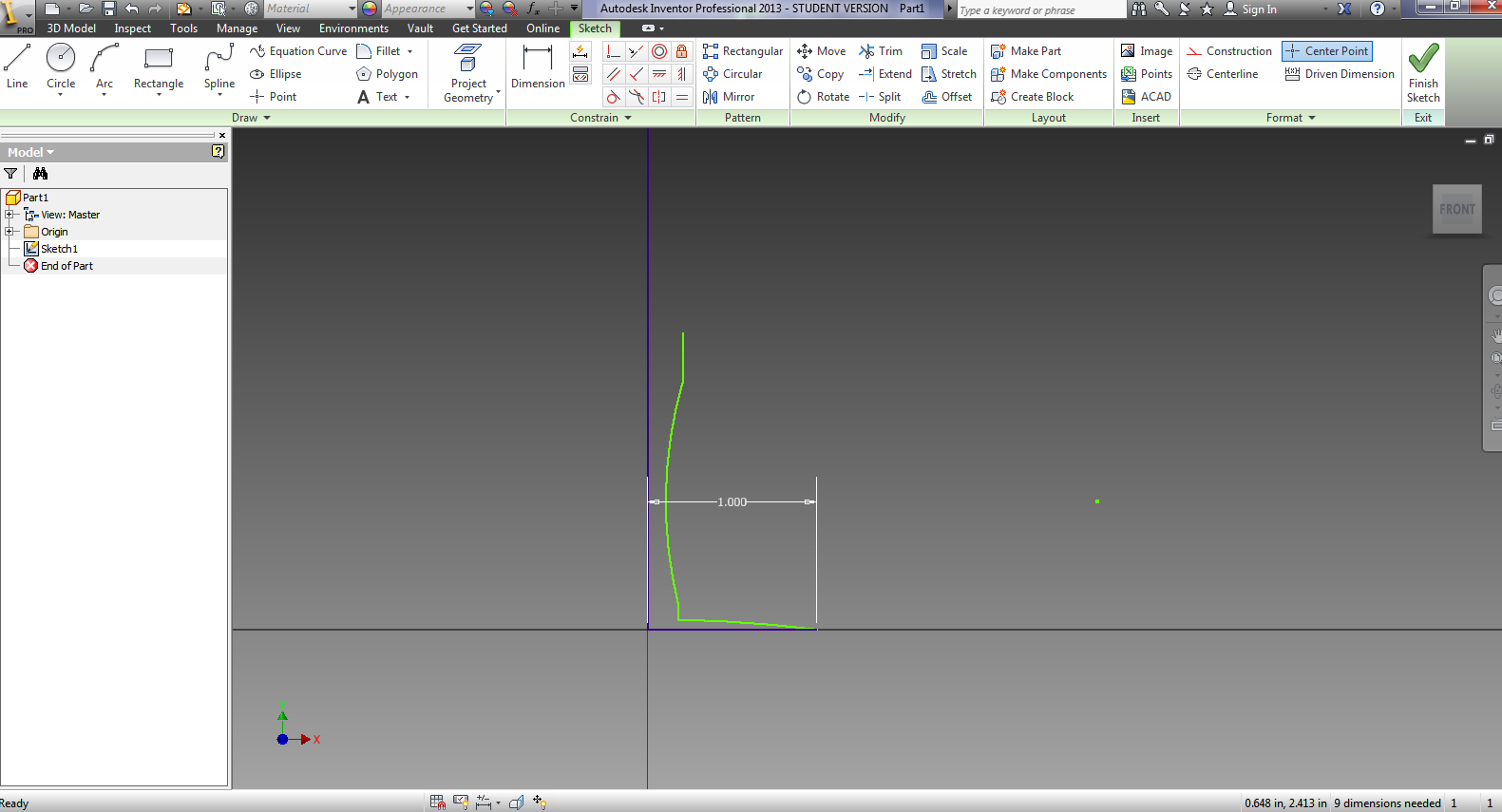
Task: Start the Spline tool
Action: pos(219,66)
